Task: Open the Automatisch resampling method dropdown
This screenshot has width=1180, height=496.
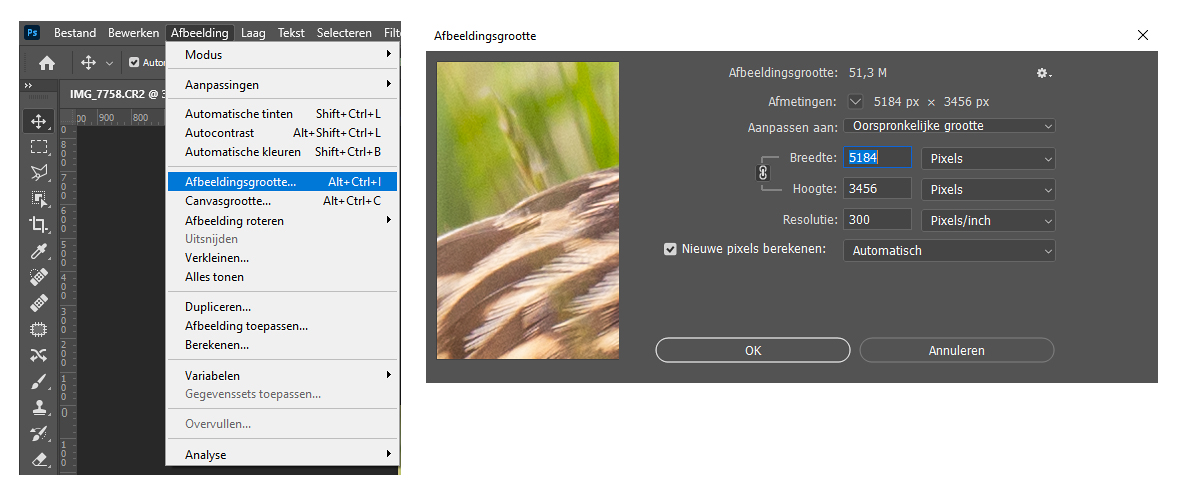Action: 949,251
